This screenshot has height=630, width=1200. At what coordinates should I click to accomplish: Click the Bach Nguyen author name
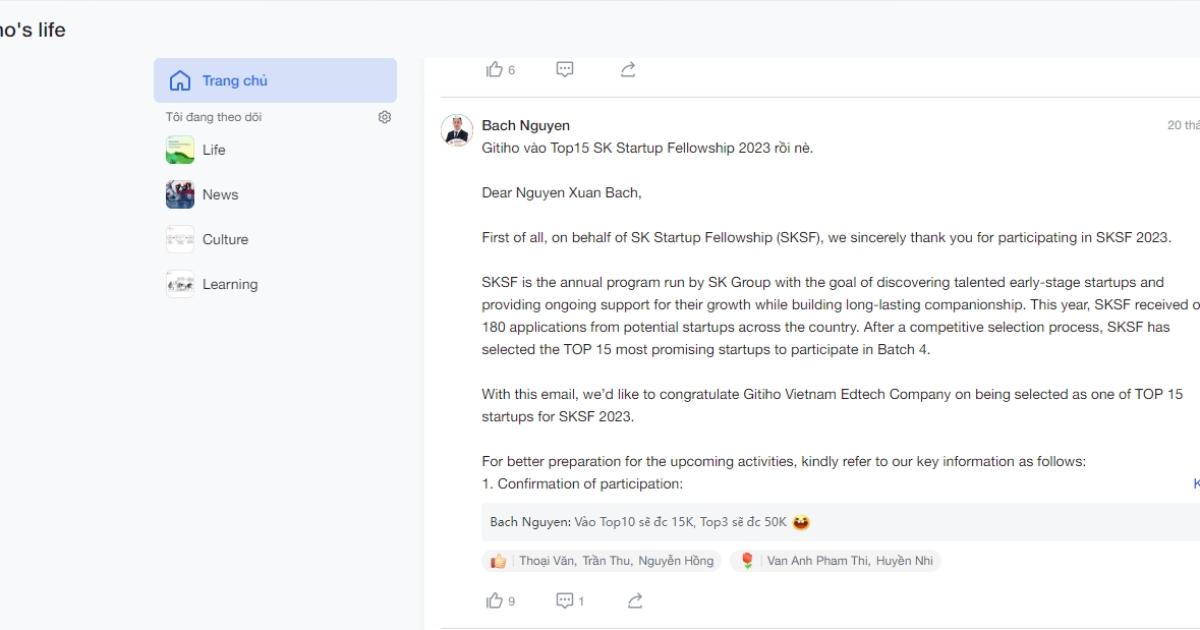point(526,126)
